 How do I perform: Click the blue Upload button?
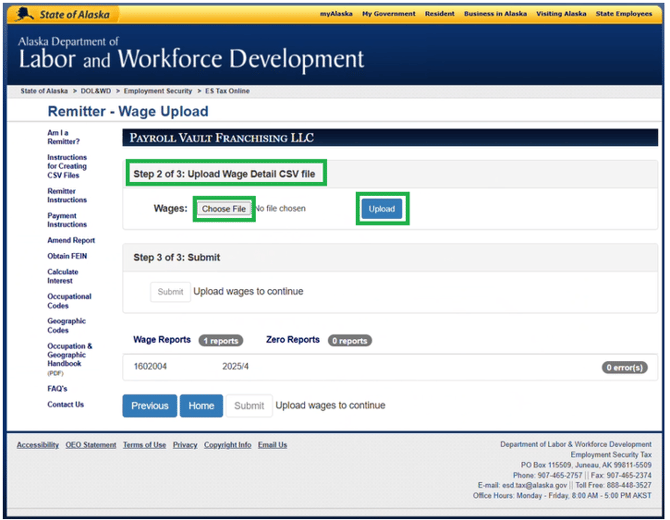click(x=382, y=209)
